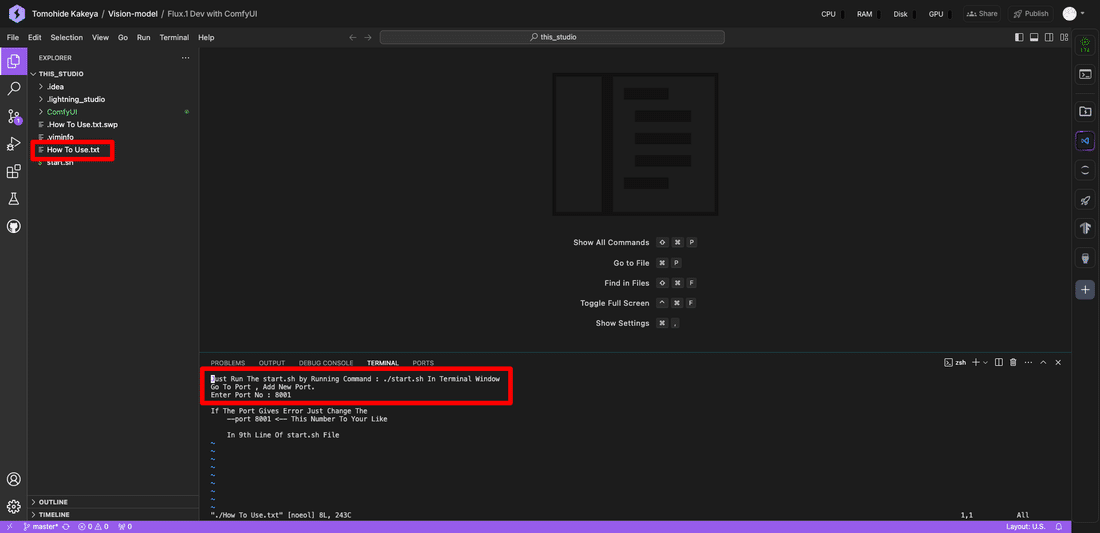Open the green machine status icon
Screen dimensions: 1100x533
point(1085,46)
